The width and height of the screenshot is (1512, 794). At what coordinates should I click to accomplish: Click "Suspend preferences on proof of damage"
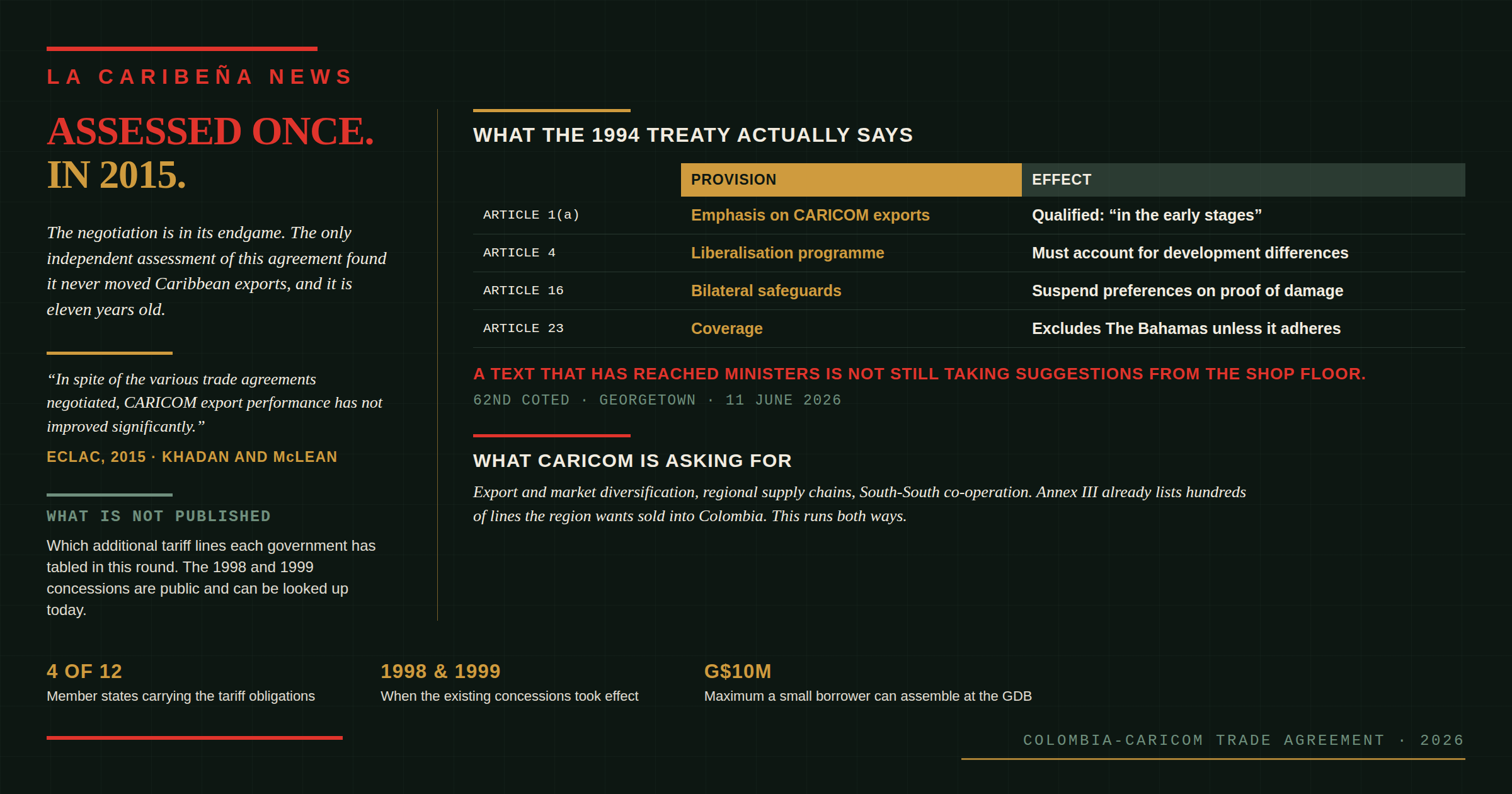1188,291
